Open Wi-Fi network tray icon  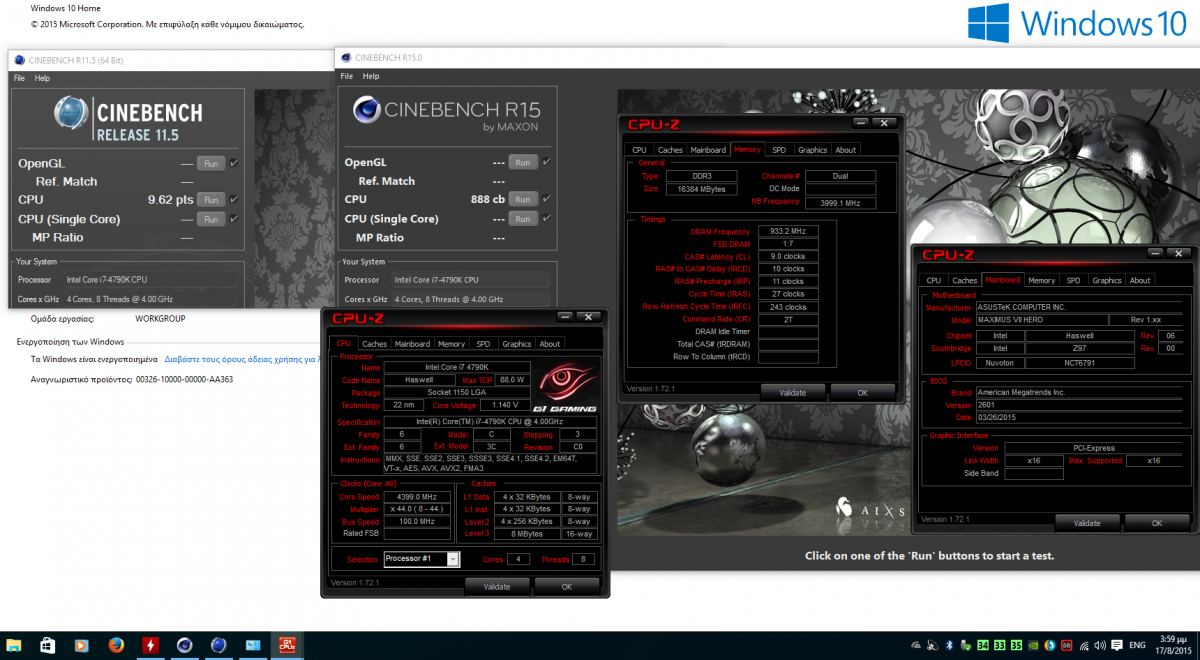click(1084, 646)
